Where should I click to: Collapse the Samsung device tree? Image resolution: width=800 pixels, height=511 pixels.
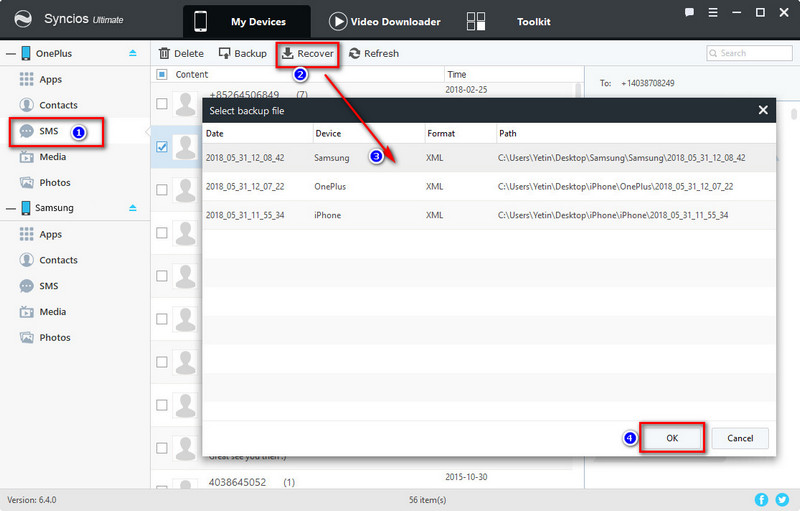click(11, 209)
